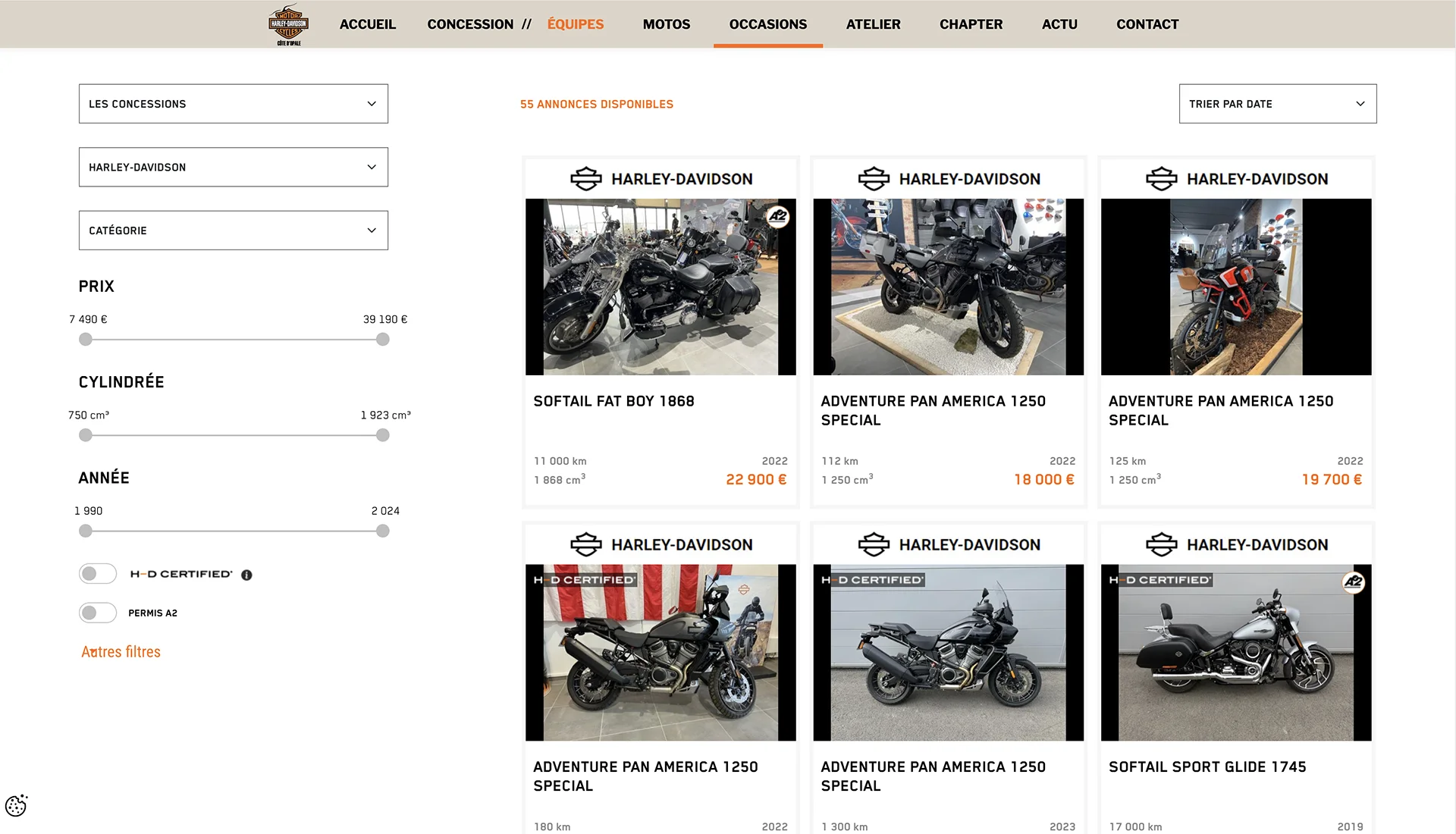Click the H-D Certified info icon
Image resolution: width=1456 pixels, height=834 pixels.
246,575
